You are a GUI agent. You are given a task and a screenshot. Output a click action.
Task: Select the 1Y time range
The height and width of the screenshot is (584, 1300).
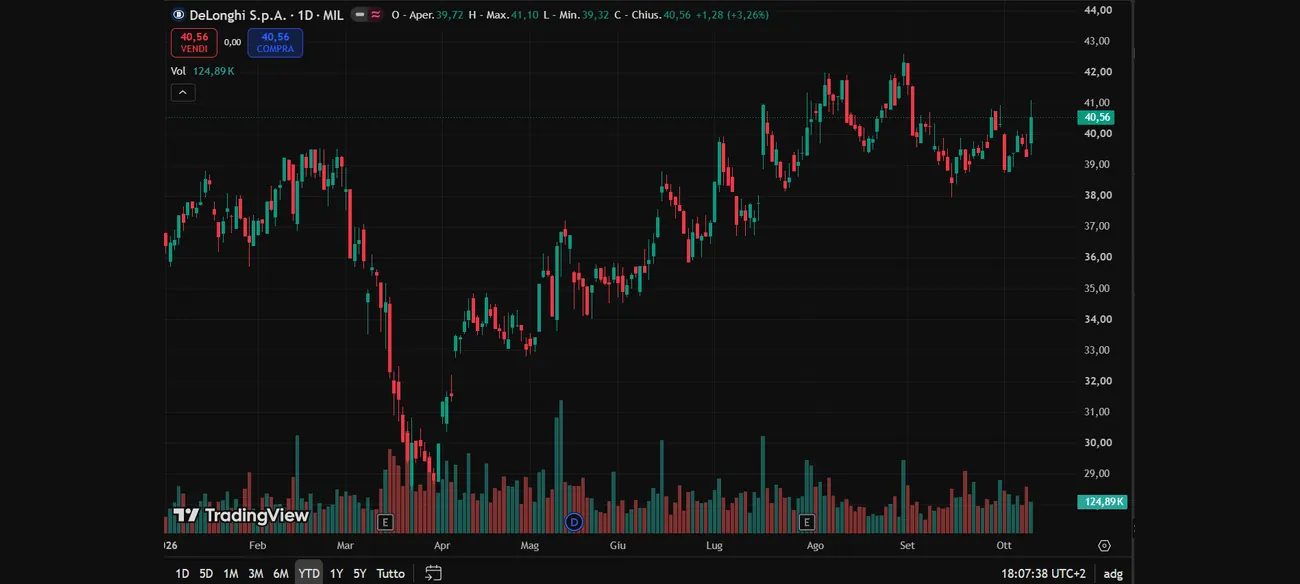pyautogui.click(x=336, y=573)
